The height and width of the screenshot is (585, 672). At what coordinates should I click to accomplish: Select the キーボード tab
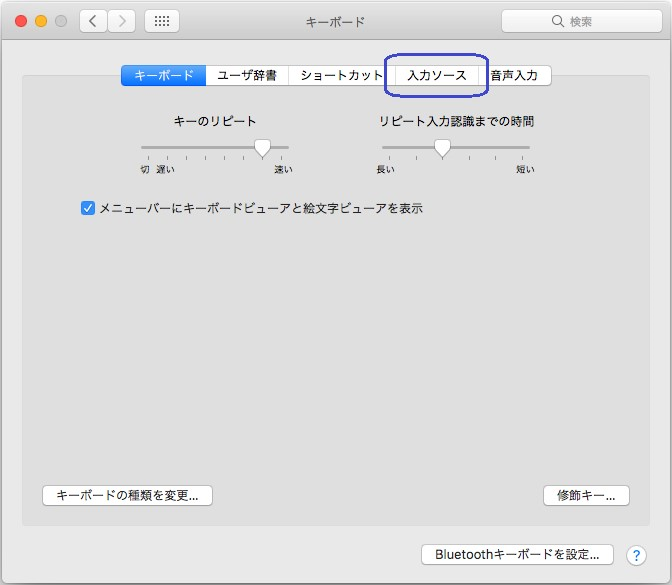click(x=163, y=76)
